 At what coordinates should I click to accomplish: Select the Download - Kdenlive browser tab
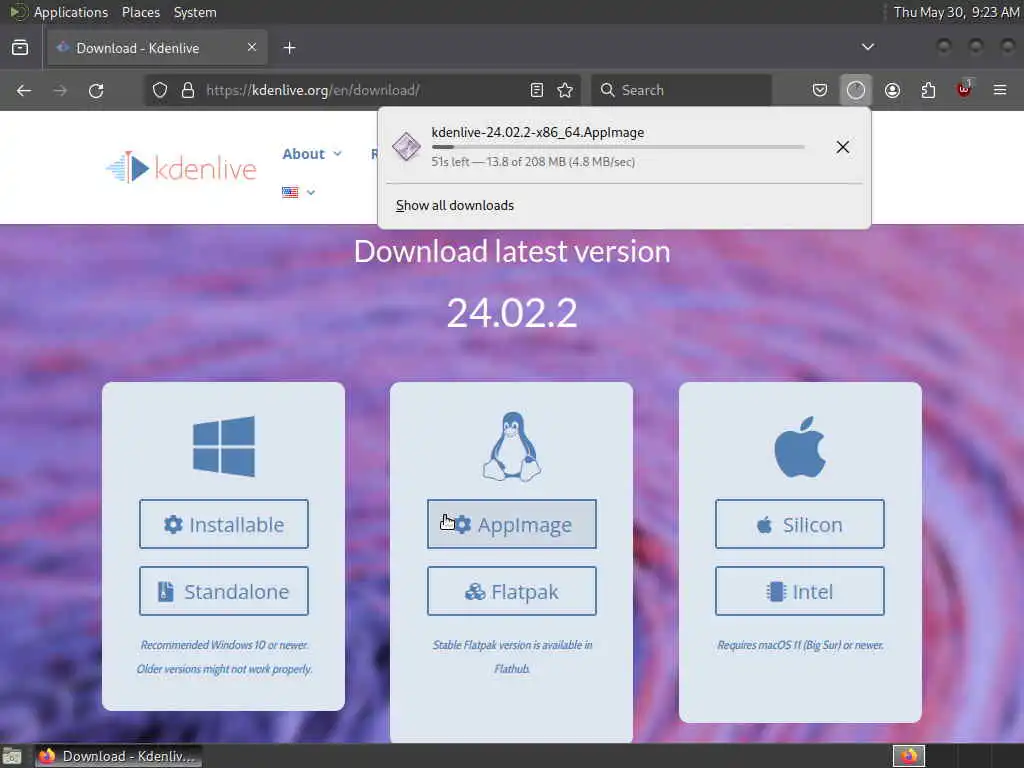point(157,48)
